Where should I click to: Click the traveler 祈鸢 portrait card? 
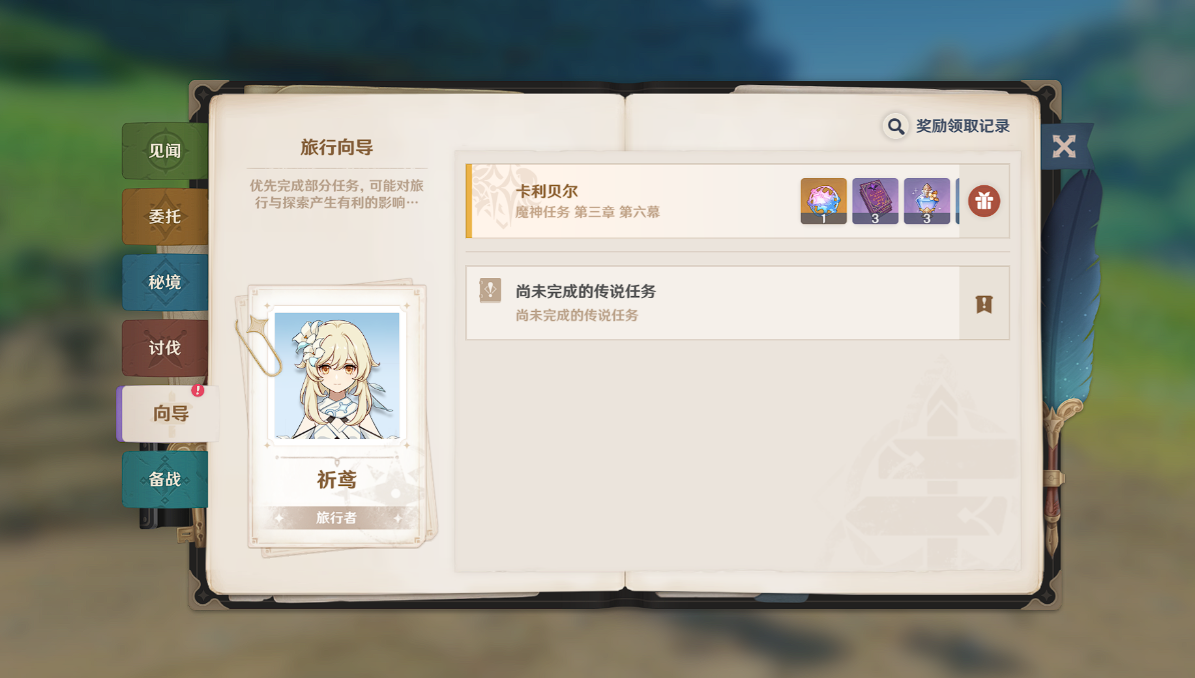click(336, 415)
